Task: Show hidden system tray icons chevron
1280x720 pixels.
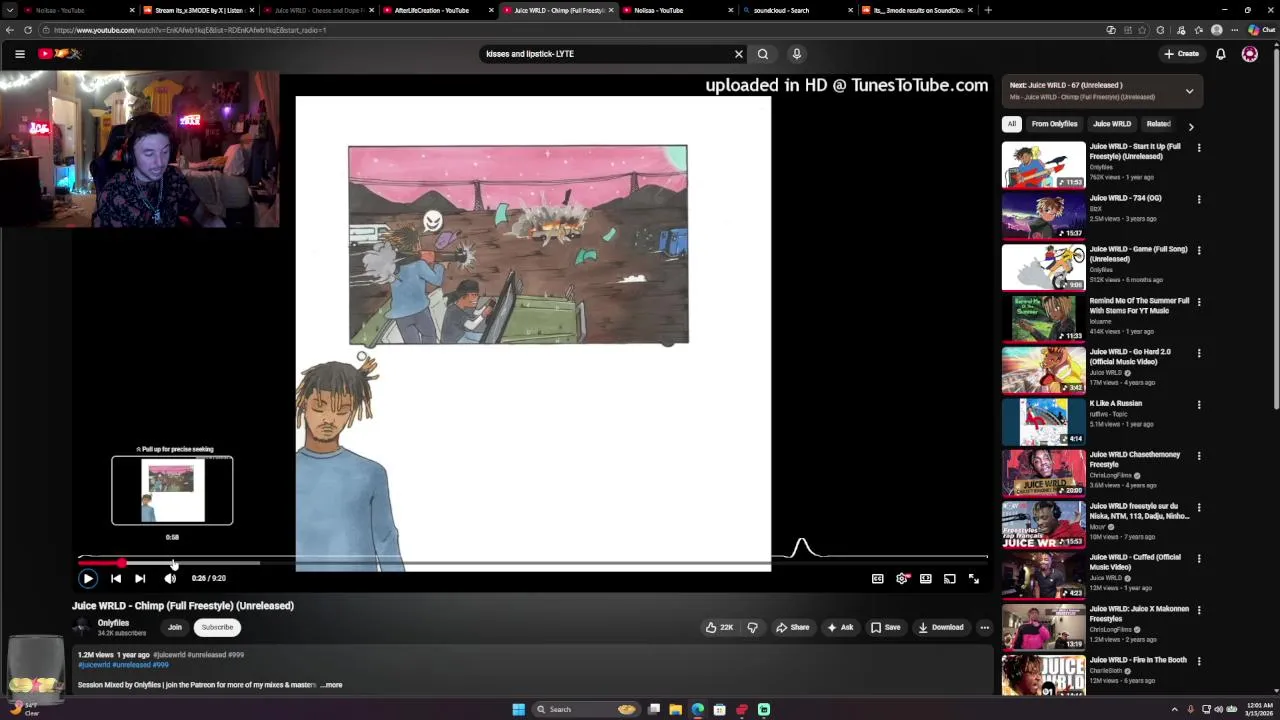Action: tap(1175, 710)
